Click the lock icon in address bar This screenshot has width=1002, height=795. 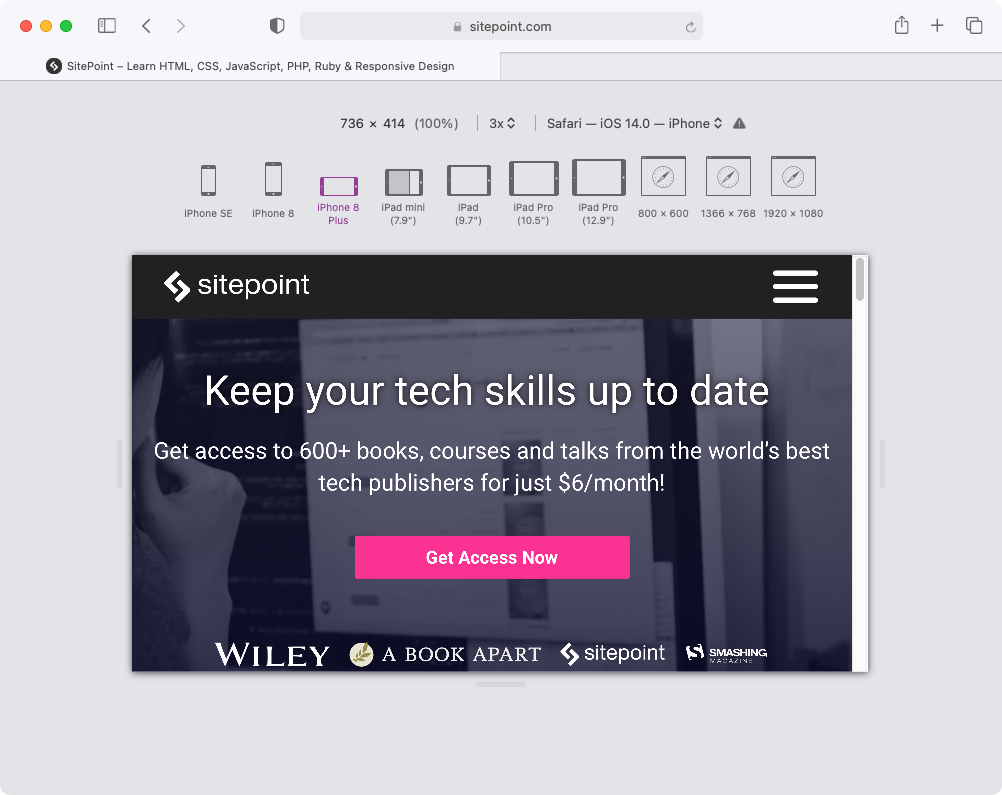(457, 27)
